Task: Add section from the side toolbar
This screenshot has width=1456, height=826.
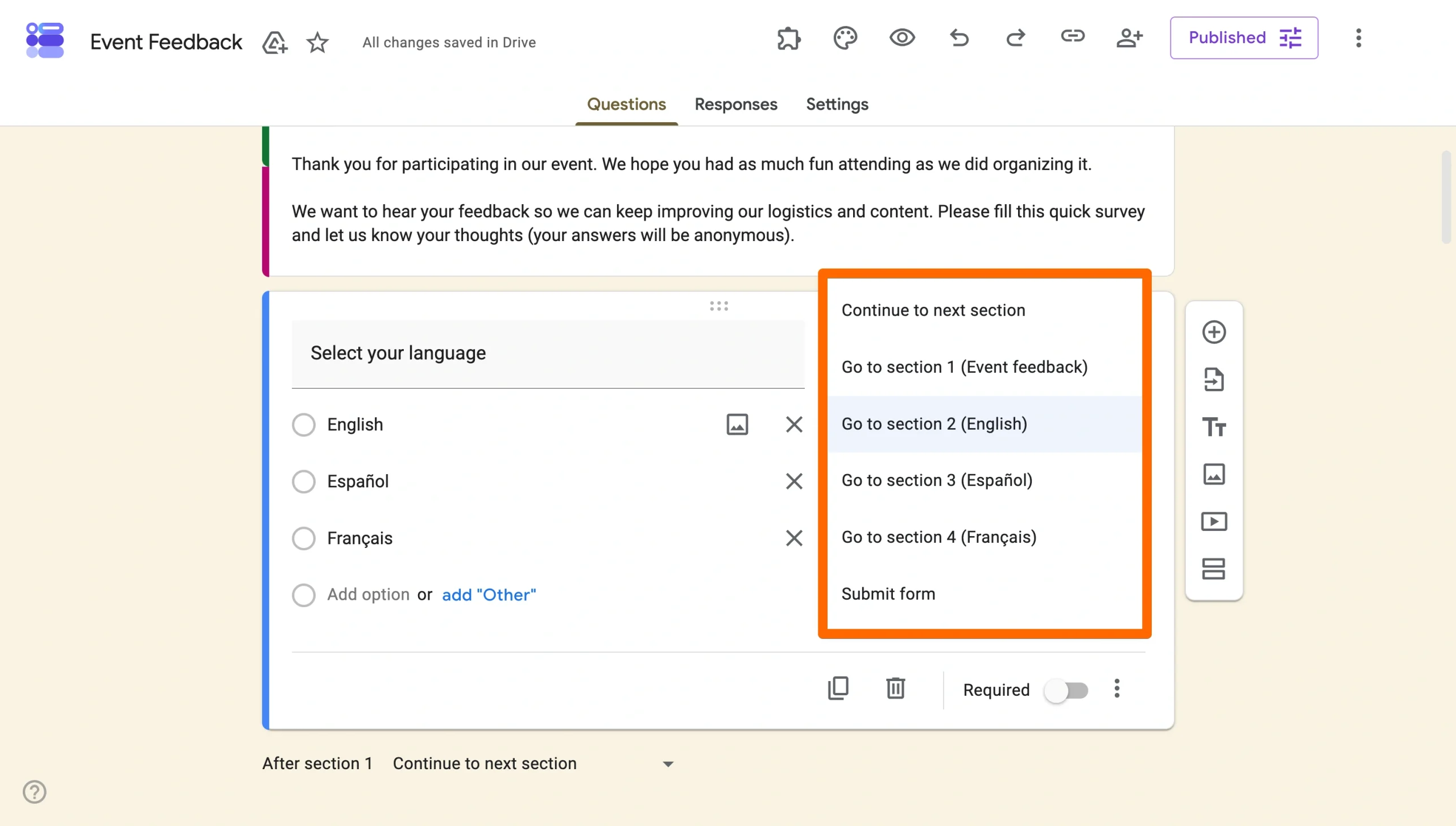Action: pos(1214,568)
